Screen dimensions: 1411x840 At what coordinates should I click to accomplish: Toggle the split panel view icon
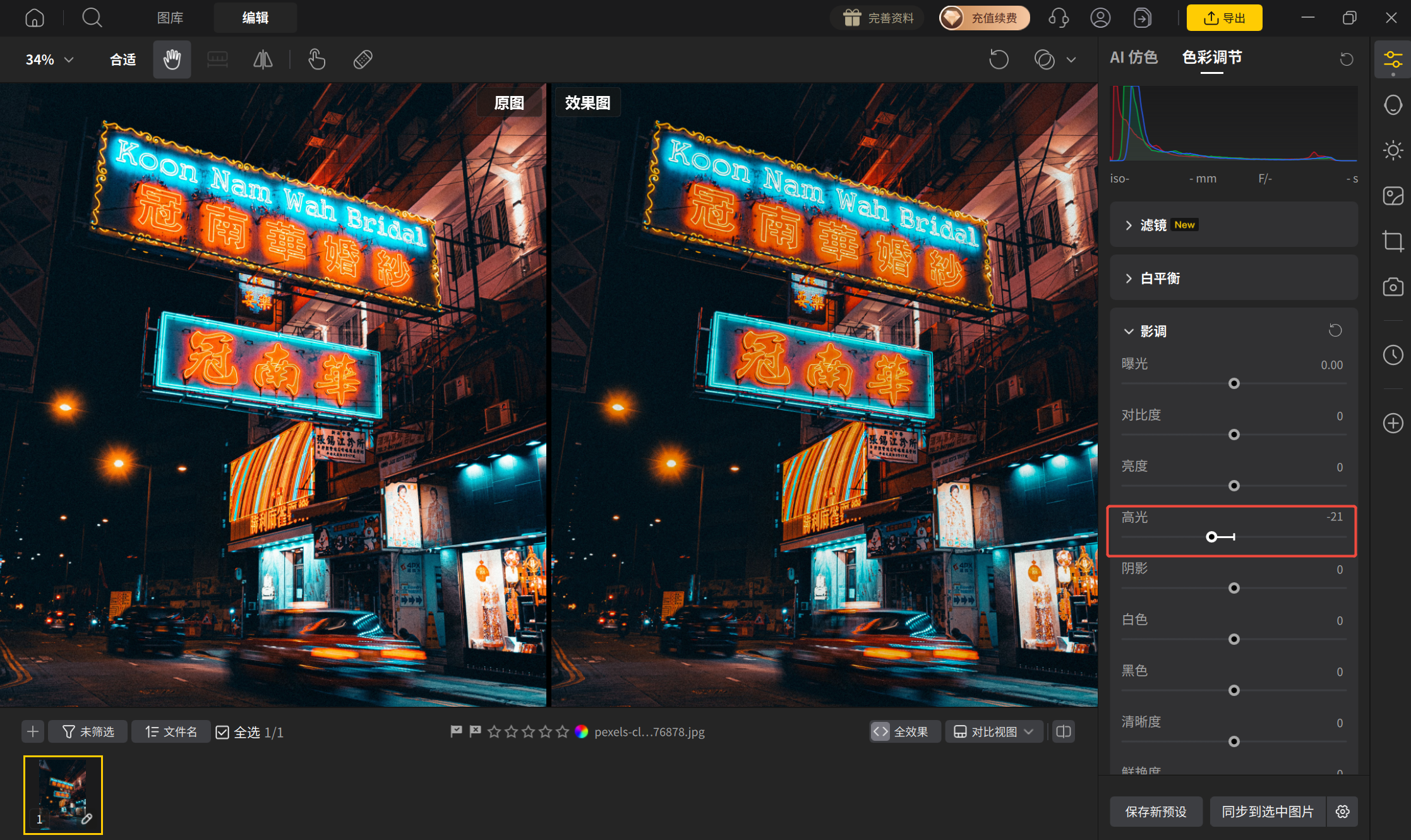[x=1064, y=731]
